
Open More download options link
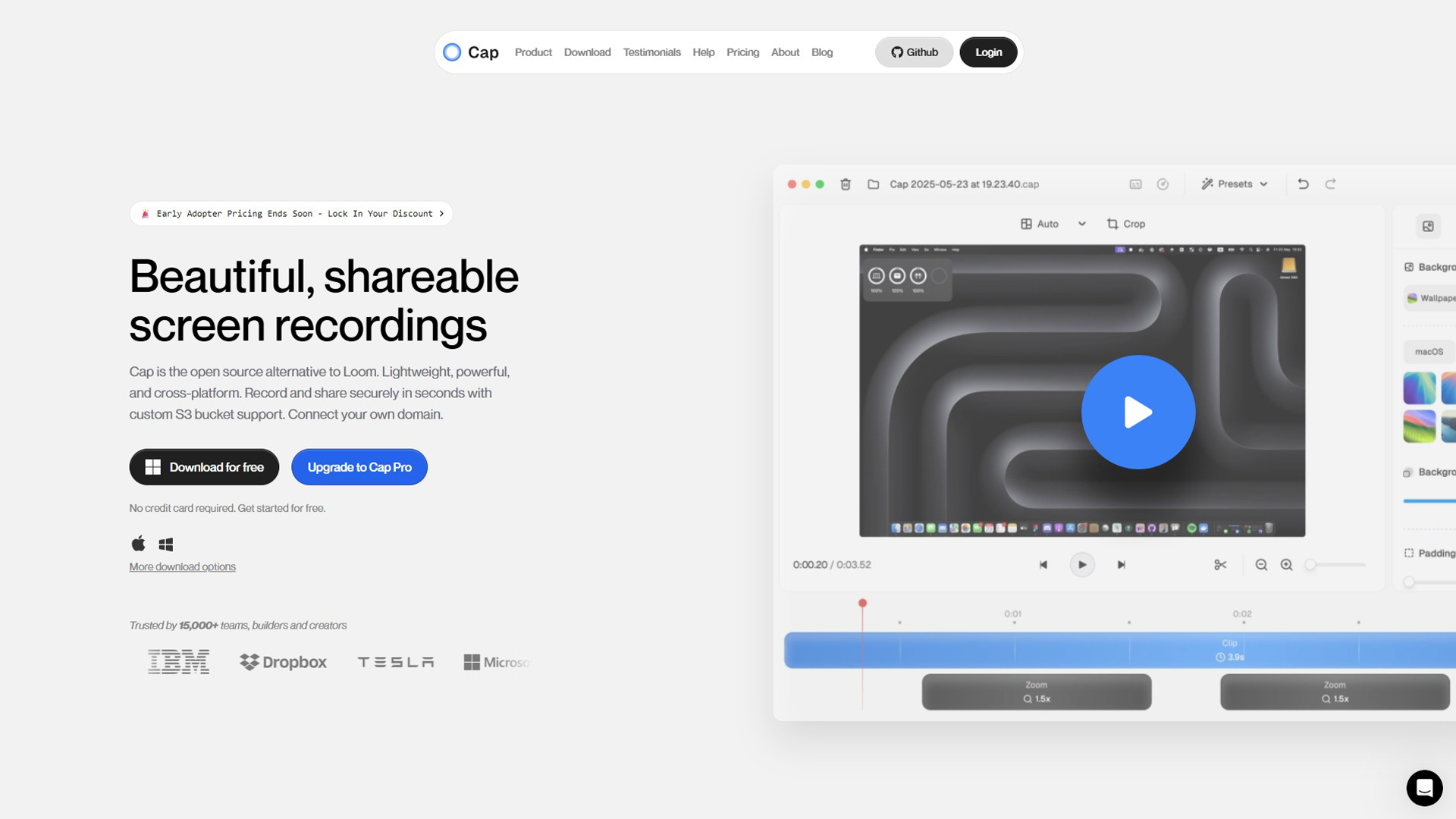pos(182,567)
